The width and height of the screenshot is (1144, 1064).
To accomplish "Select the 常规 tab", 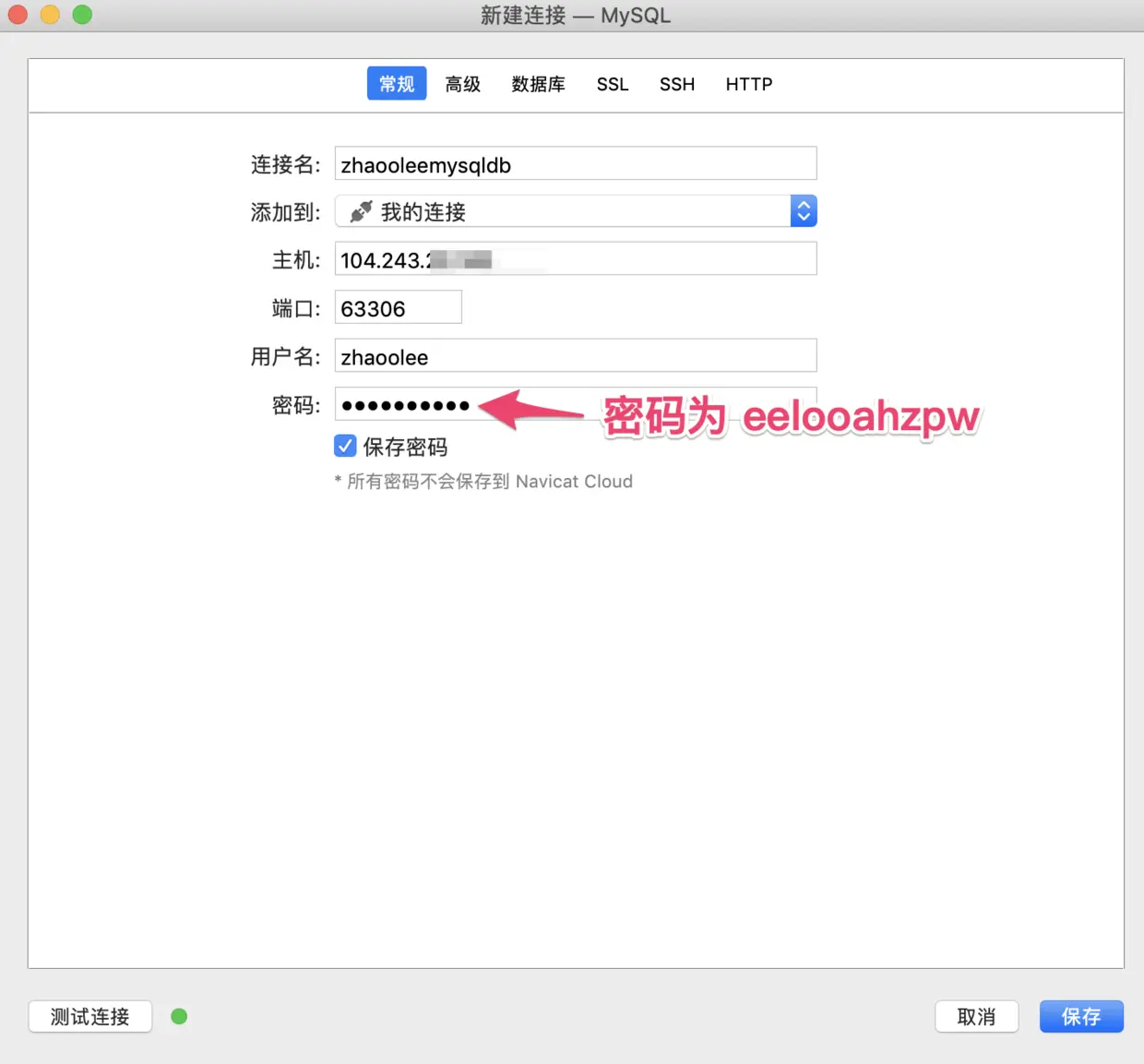I will (x=397, y=84).
